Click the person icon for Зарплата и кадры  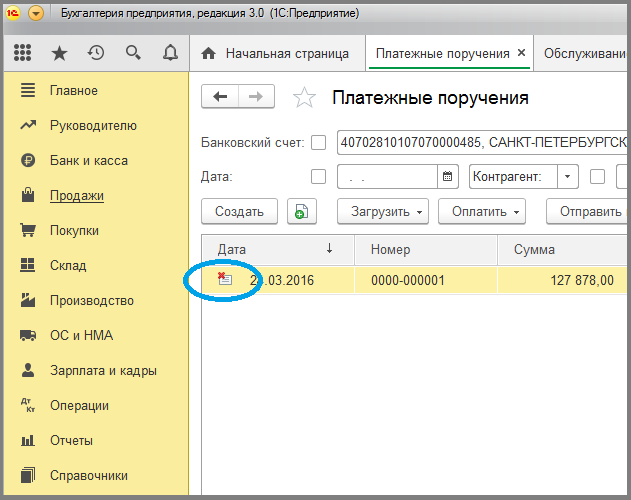click(28, 370)
